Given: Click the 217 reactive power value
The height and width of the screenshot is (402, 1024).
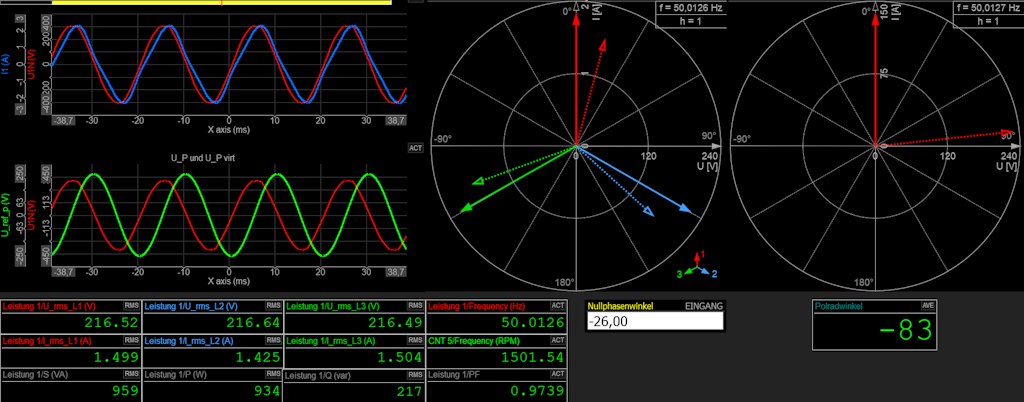Looking at the screenshot, I should pyautogui.click(x=408, y=391).
